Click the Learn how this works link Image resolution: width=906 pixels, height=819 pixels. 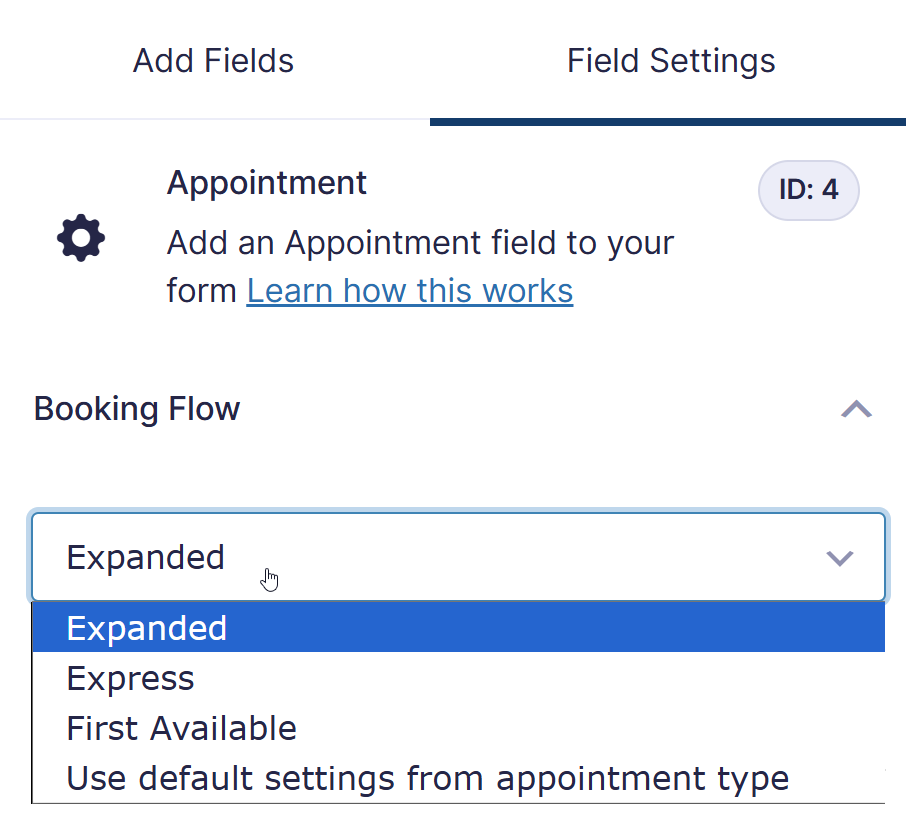tap(409, 290)
